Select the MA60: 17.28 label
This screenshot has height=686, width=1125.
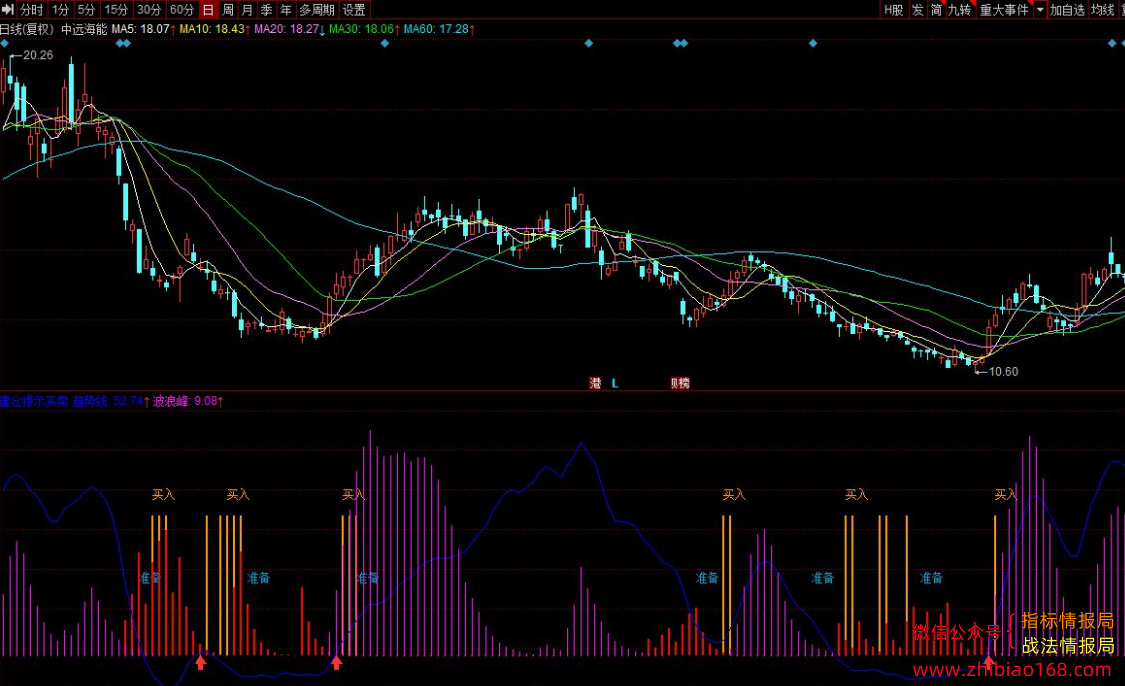[438, 29]
